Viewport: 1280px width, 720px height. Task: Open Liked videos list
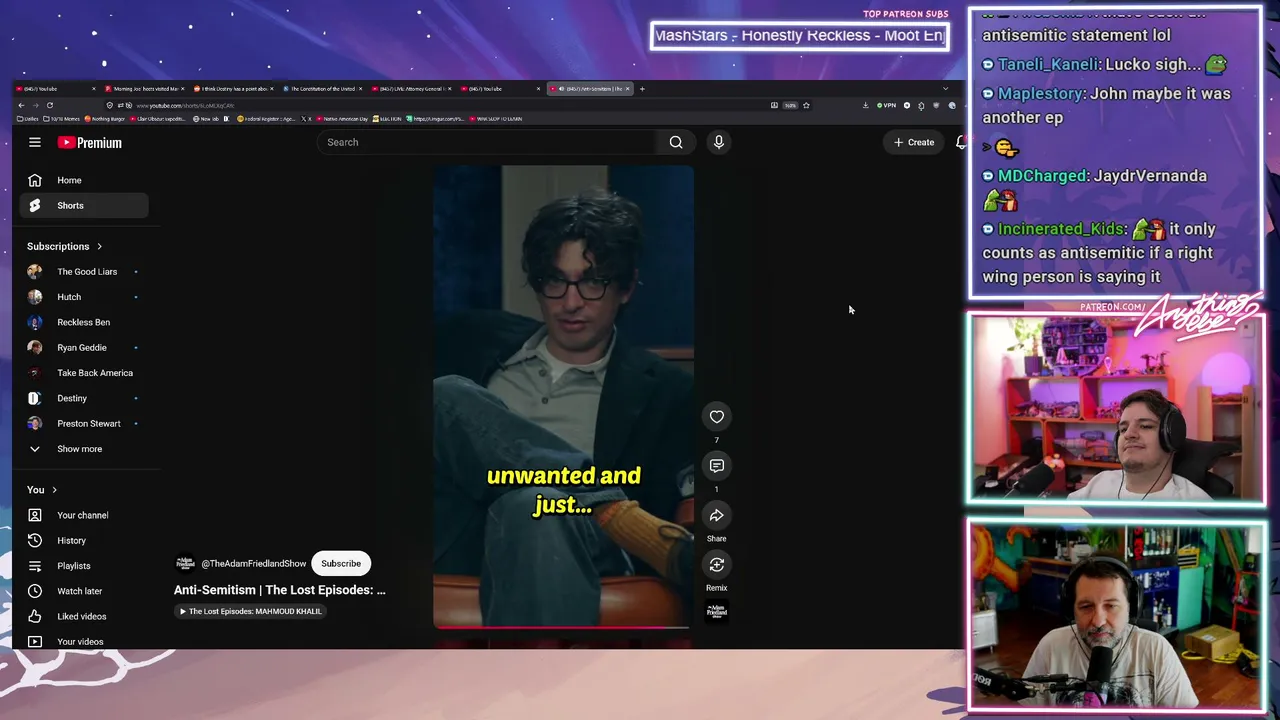pyautogui.click(x=81, y=616)
